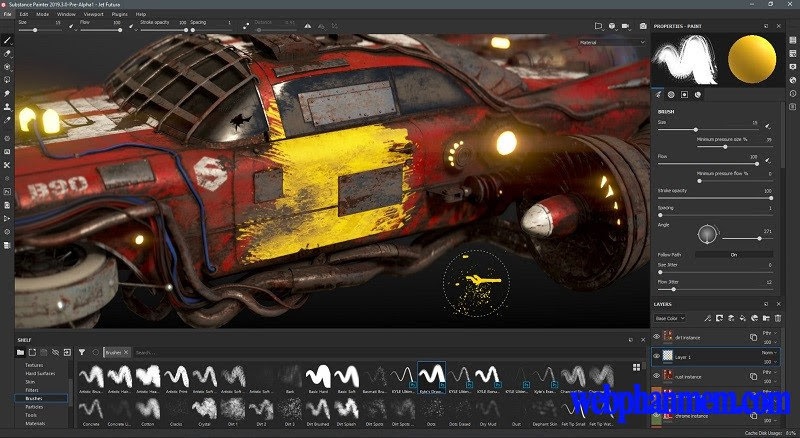Open the material tab icon in Properties
This screenshot has width=800, height=438.
697,94
